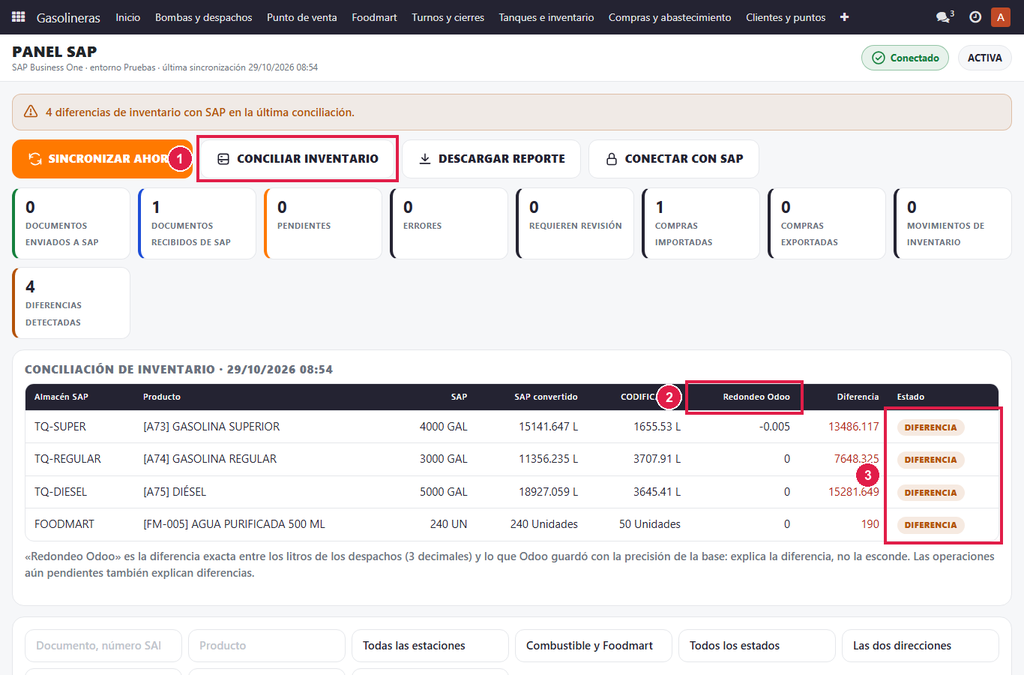Click the SAP convertido column header

[x=546, y=397]
